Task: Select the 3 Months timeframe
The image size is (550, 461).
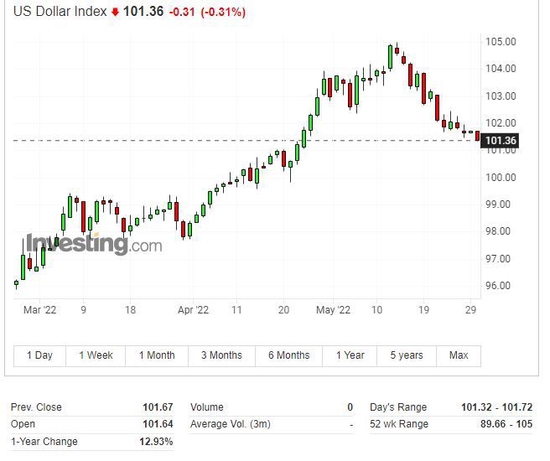Action: tap(222, 355)
